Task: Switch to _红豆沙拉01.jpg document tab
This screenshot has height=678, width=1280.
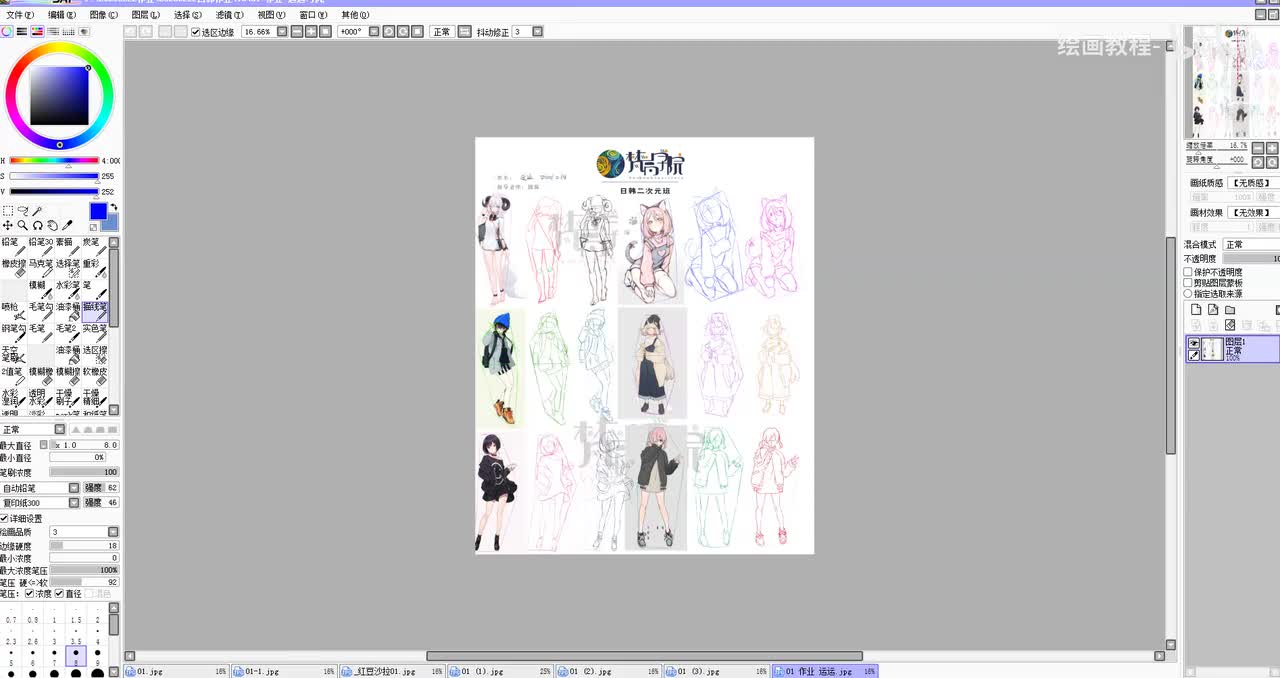Action: point(392,672)
